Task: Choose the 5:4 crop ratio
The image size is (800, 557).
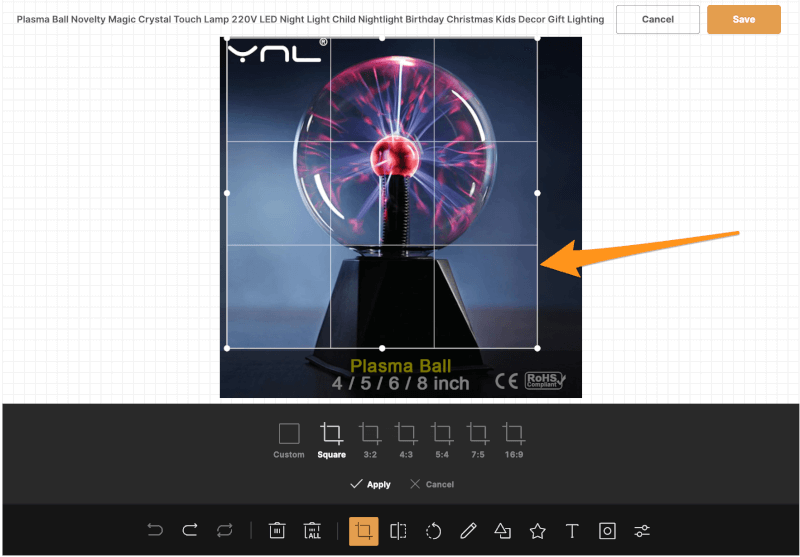Action: tap(442, 441)
